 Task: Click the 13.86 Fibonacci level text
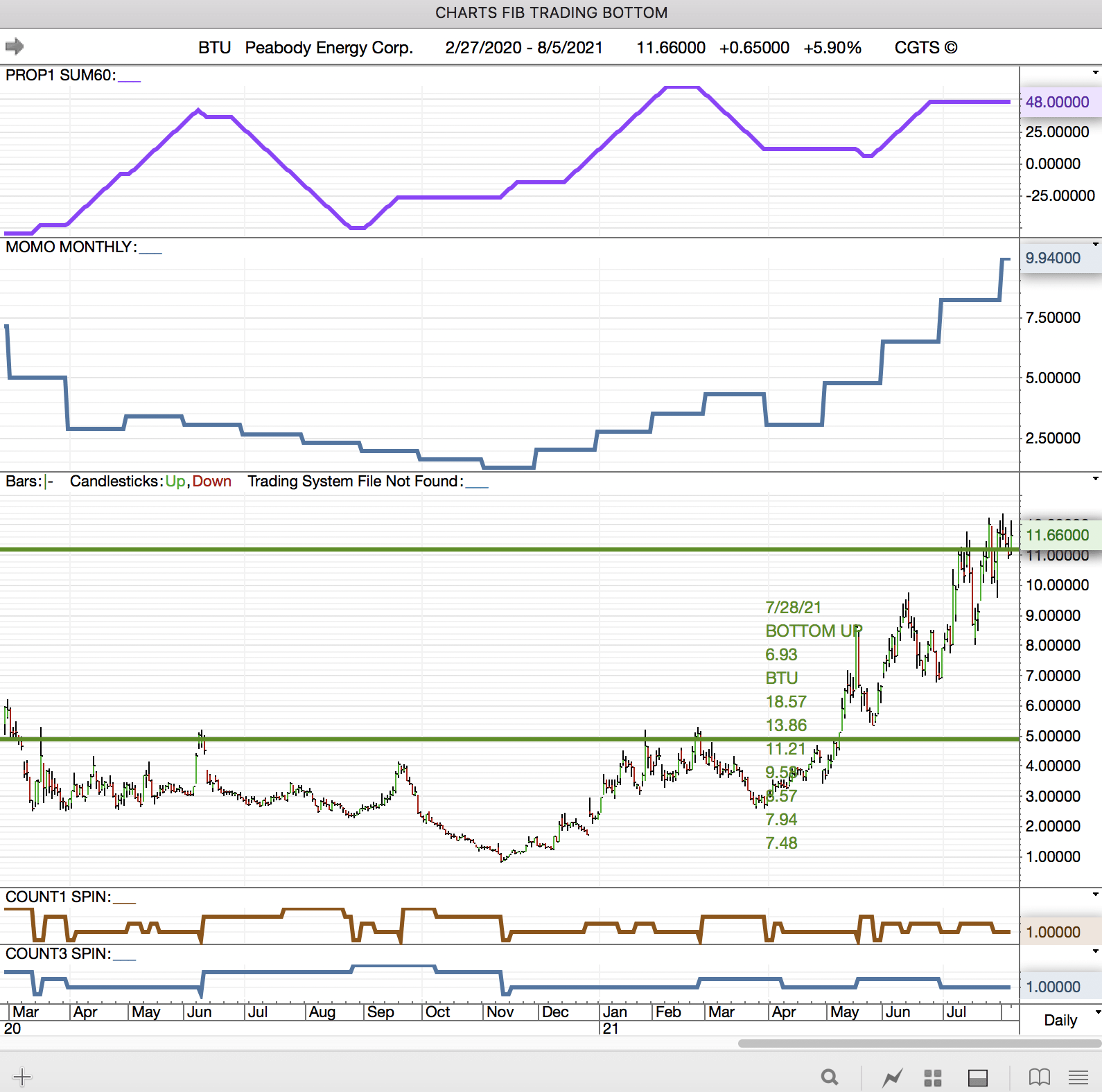pyautogui.click(x=786, y=725)
